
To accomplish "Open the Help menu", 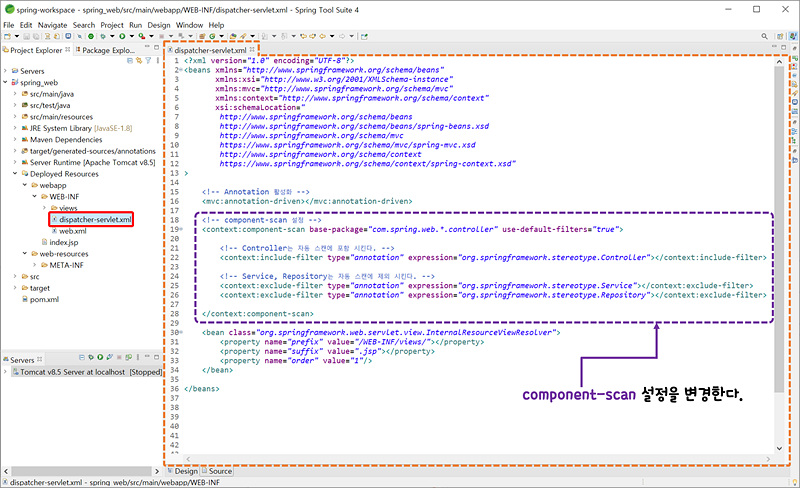I will click(216, 25).
